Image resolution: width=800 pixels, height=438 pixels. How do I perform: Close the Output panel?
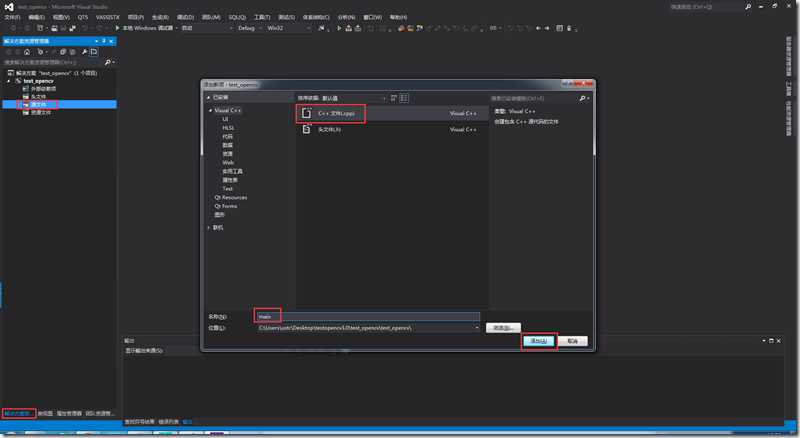tap(779, 340)
